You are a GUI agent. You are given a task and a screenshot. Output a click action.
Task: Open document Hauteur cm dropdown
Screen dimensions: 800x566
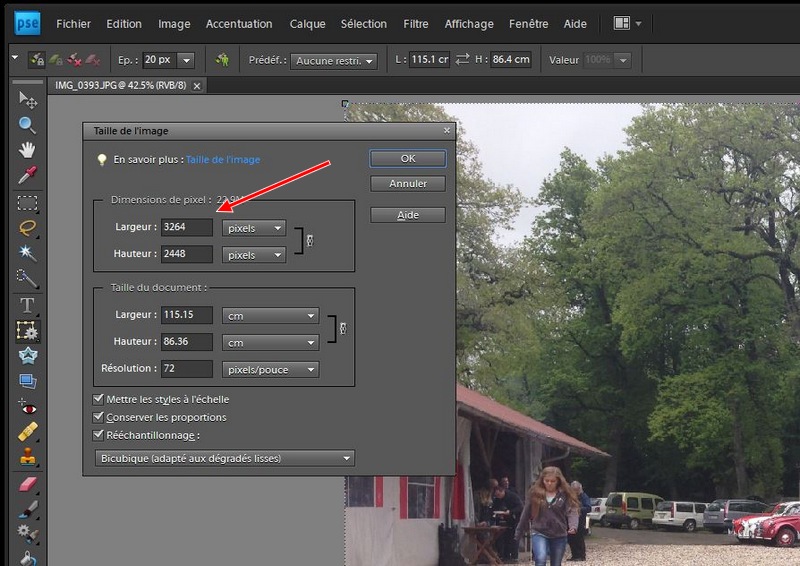270,342
